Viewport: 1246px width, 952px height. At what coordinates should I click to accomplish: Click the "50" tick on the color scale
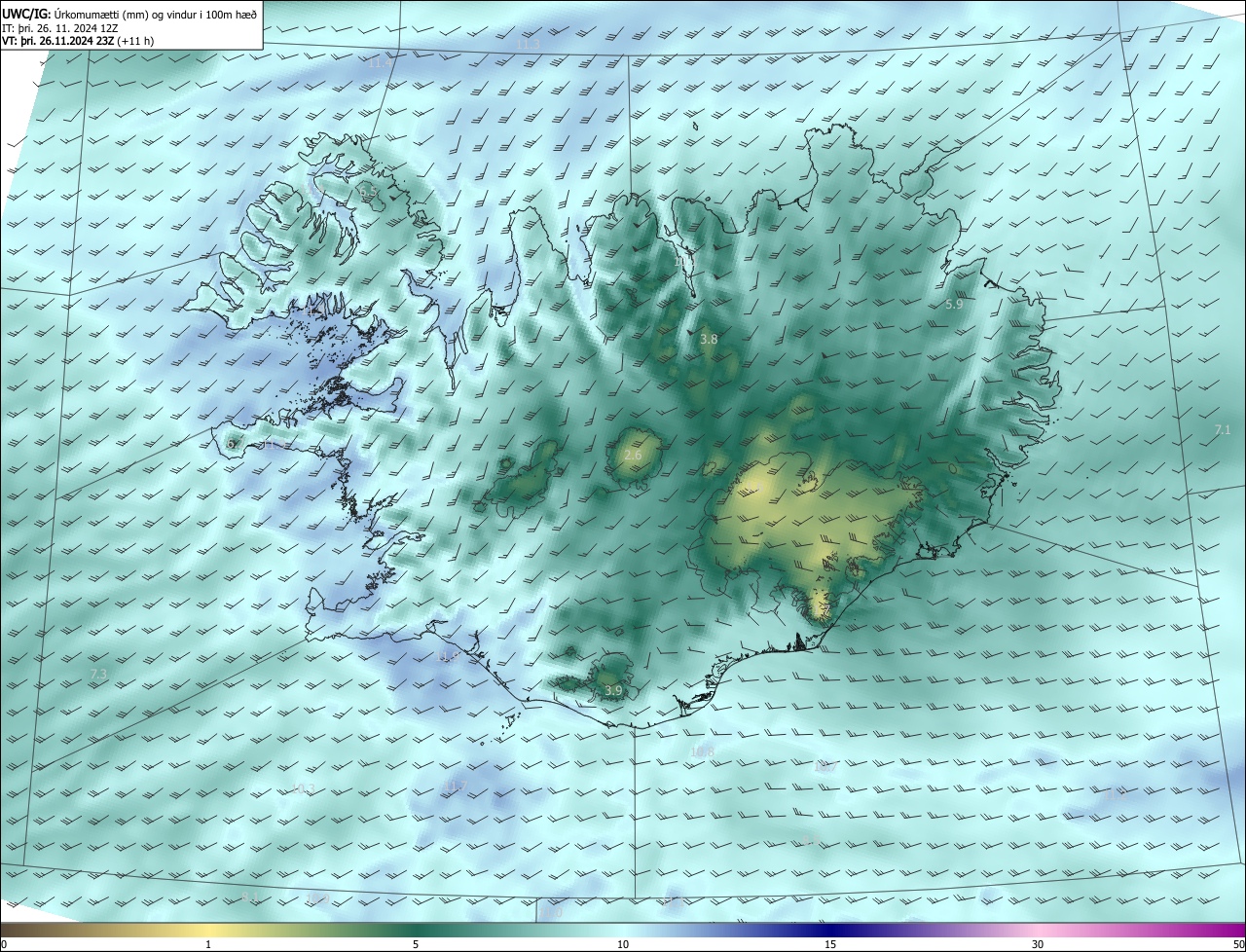click(x=1238, y=944)
